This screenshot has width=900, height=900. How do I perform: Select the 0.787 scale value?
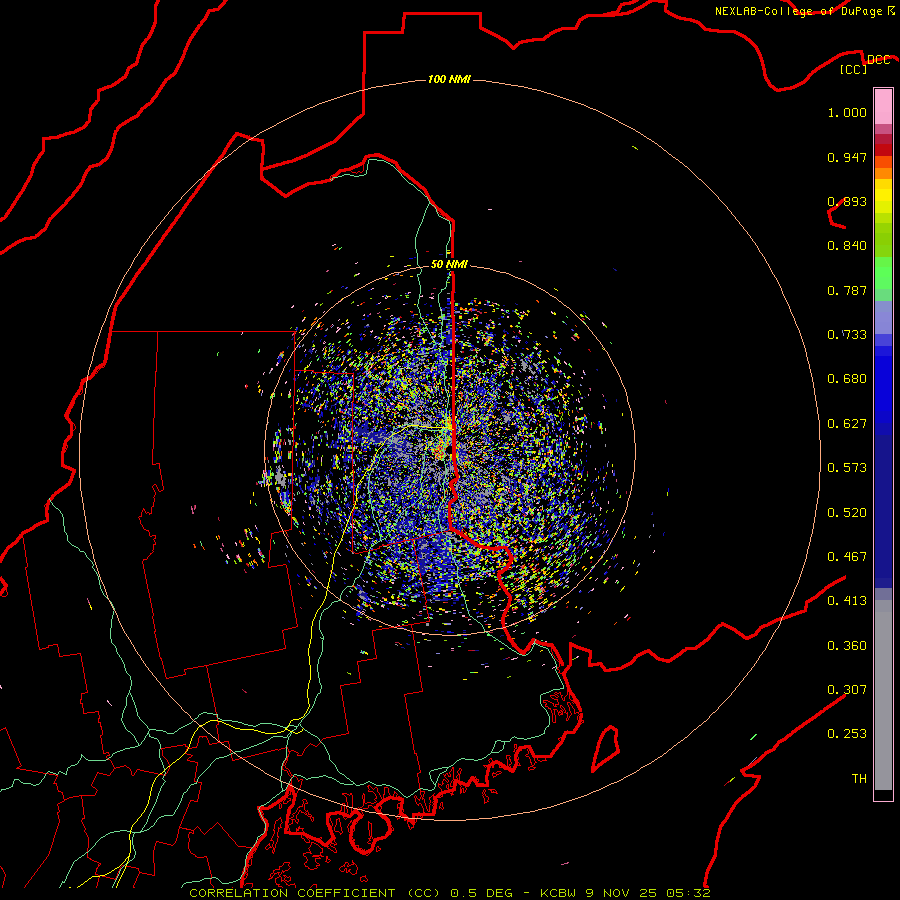pos(847,290)
